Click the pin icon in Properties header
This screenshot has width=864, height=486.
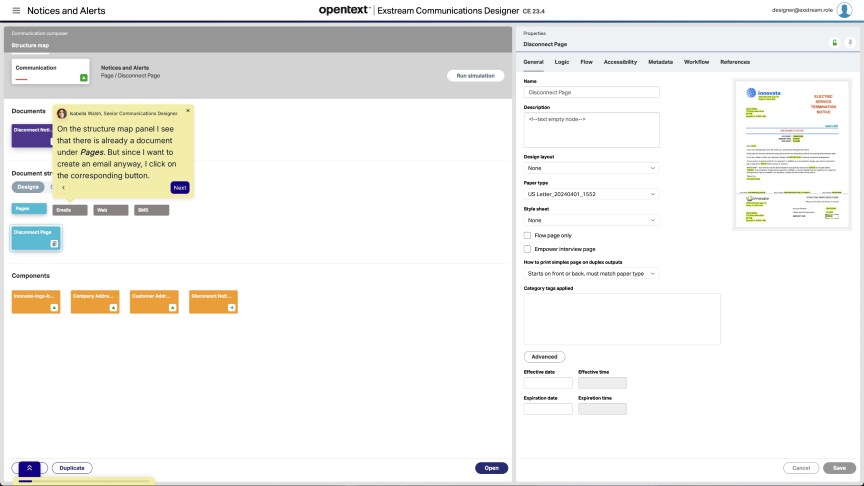pyautogui.click(x=849, y=42)
